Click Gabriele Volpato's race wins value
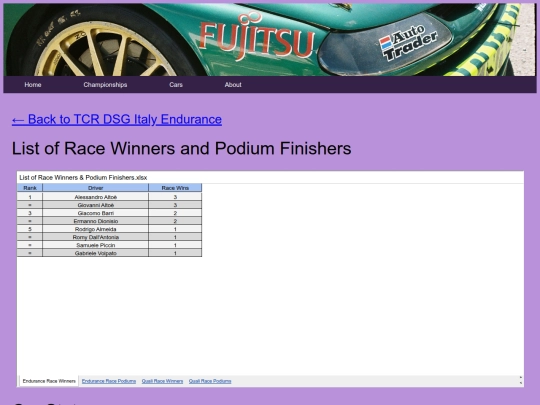The width and height of the screenshot is (540, 405). coord(175,253)
